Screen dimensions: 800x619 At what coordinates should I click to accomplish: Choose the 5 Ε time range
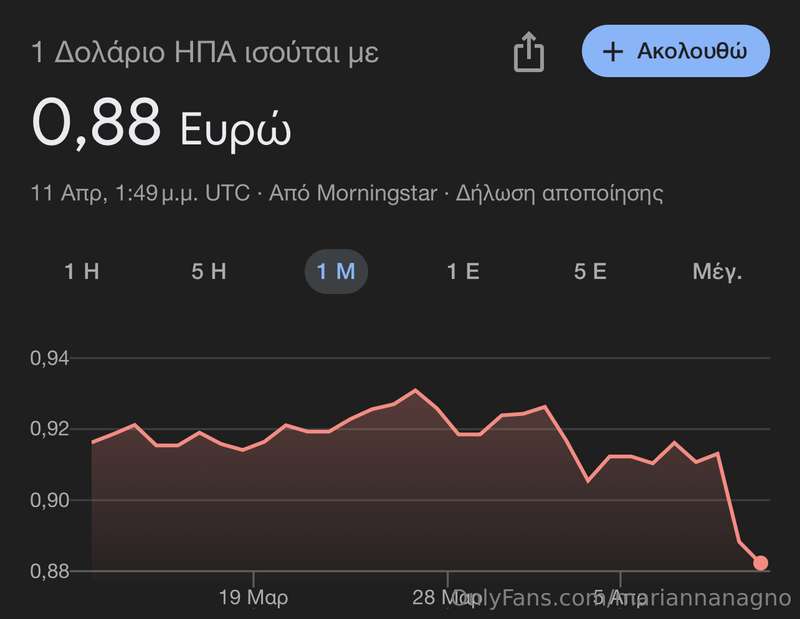click(590, 271)
